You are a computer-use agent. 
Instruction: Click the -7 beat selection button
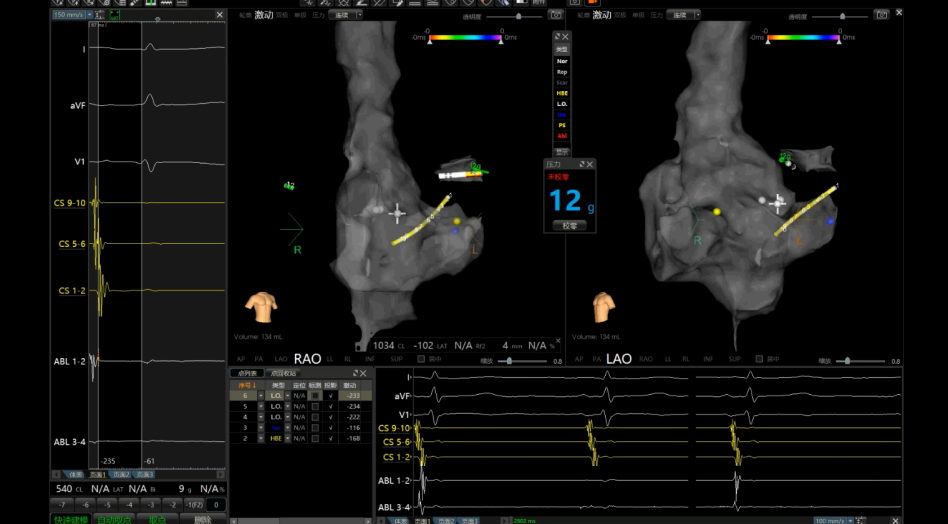coord(62,505)
